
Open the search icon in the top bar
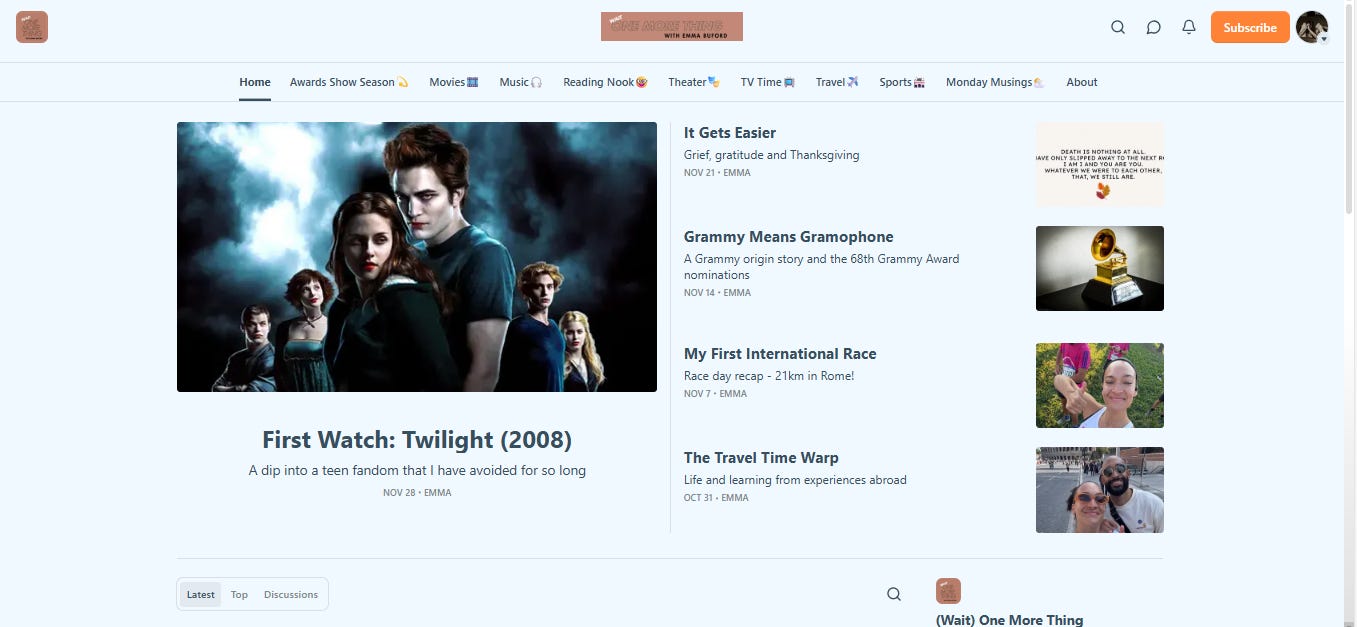pos(1118,27)
